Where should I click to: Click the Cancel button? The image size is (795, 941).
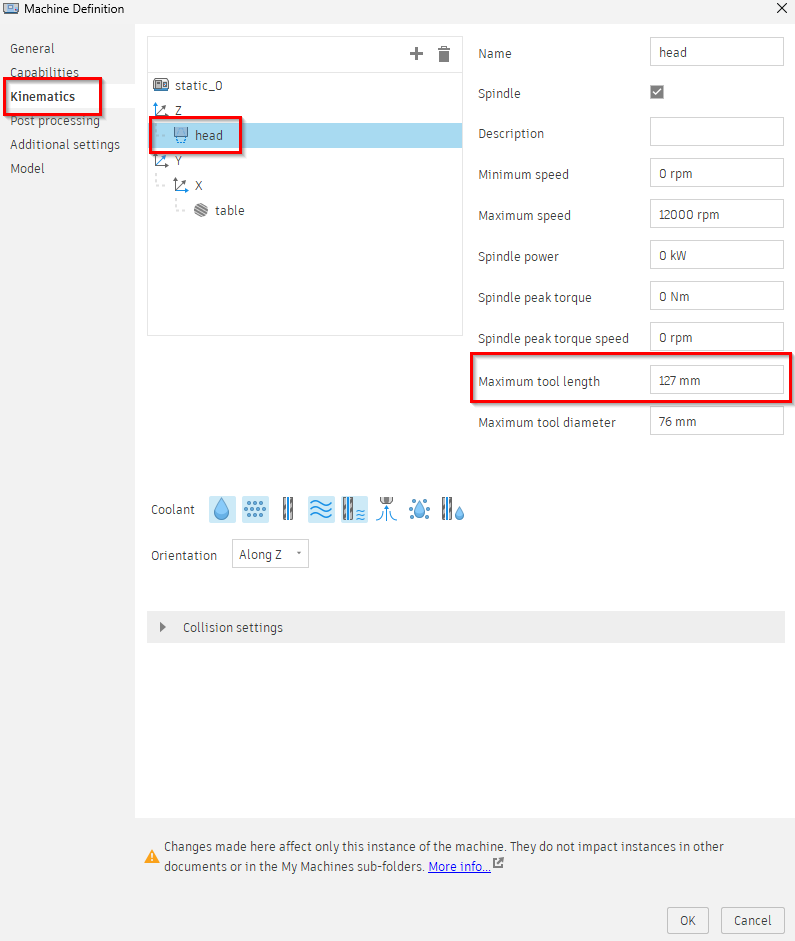tap(752, 921)
